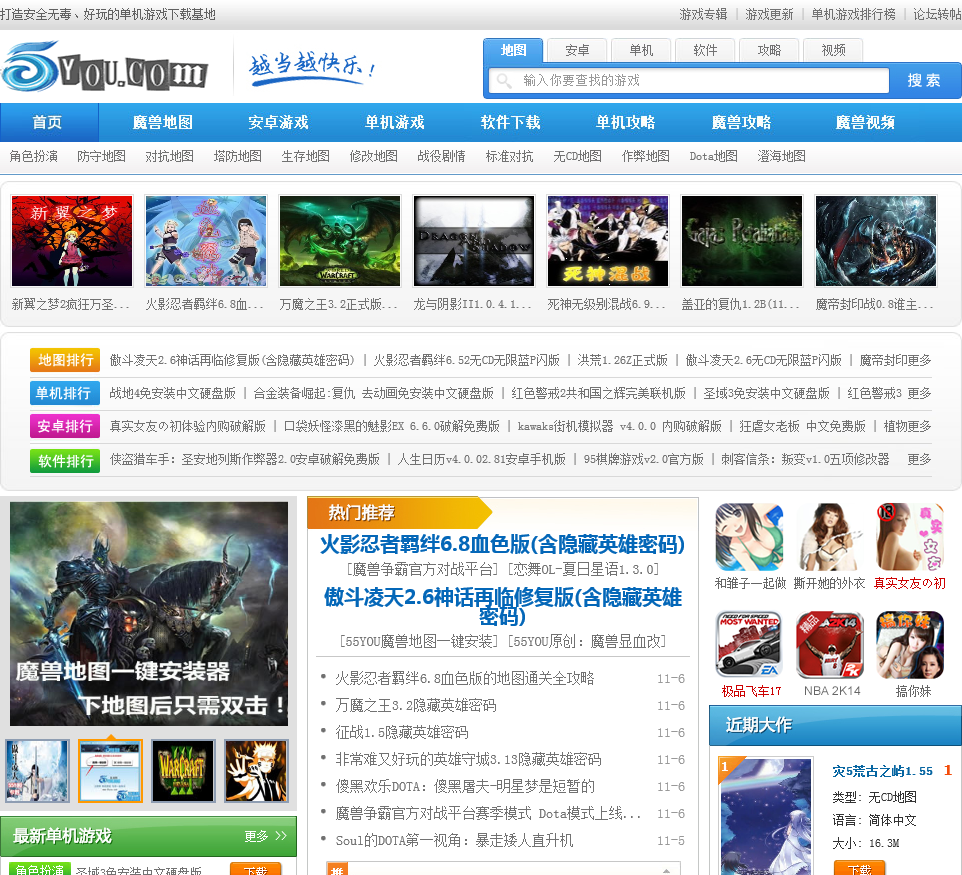962x875 pixels.
Task: Click the 搜索 search button
Action: (x=924, y=80)
